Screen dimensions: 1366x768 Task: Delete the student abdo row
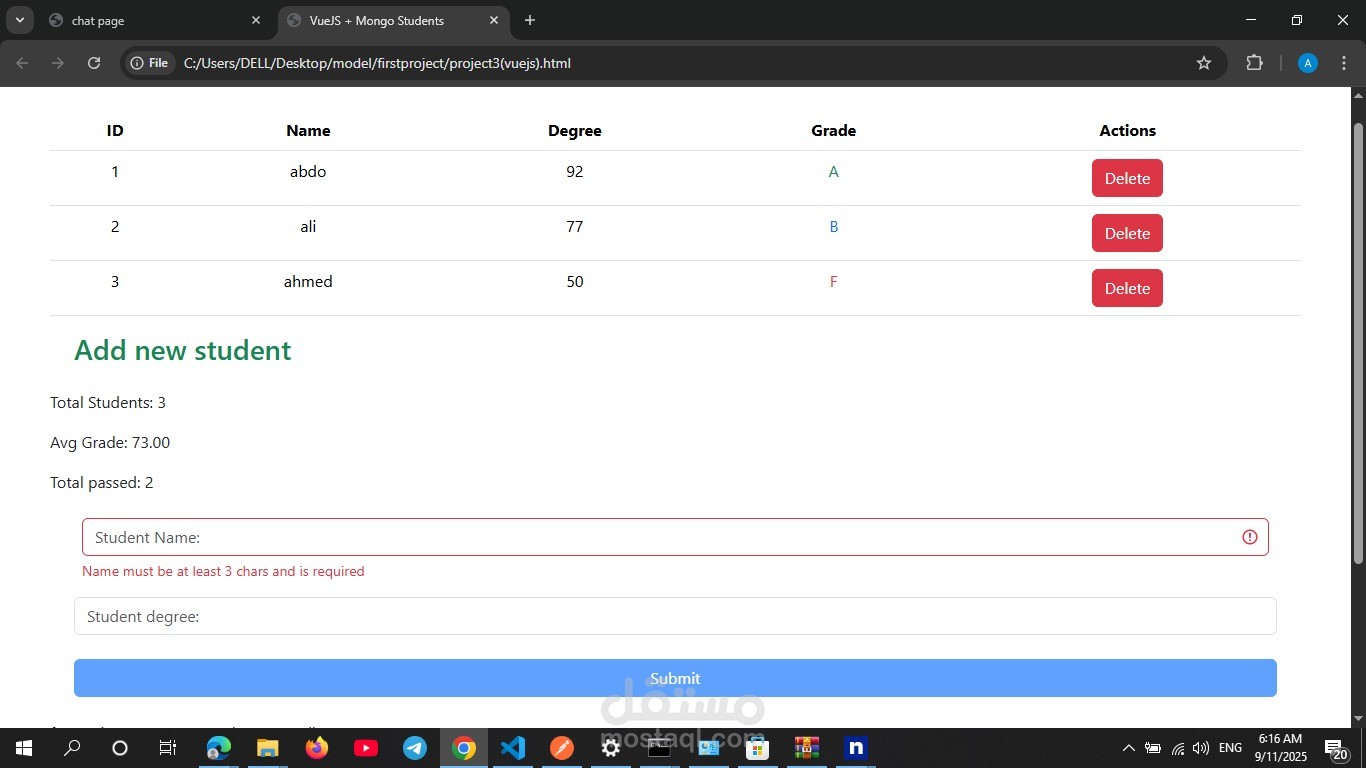[x=1127, y=178]
